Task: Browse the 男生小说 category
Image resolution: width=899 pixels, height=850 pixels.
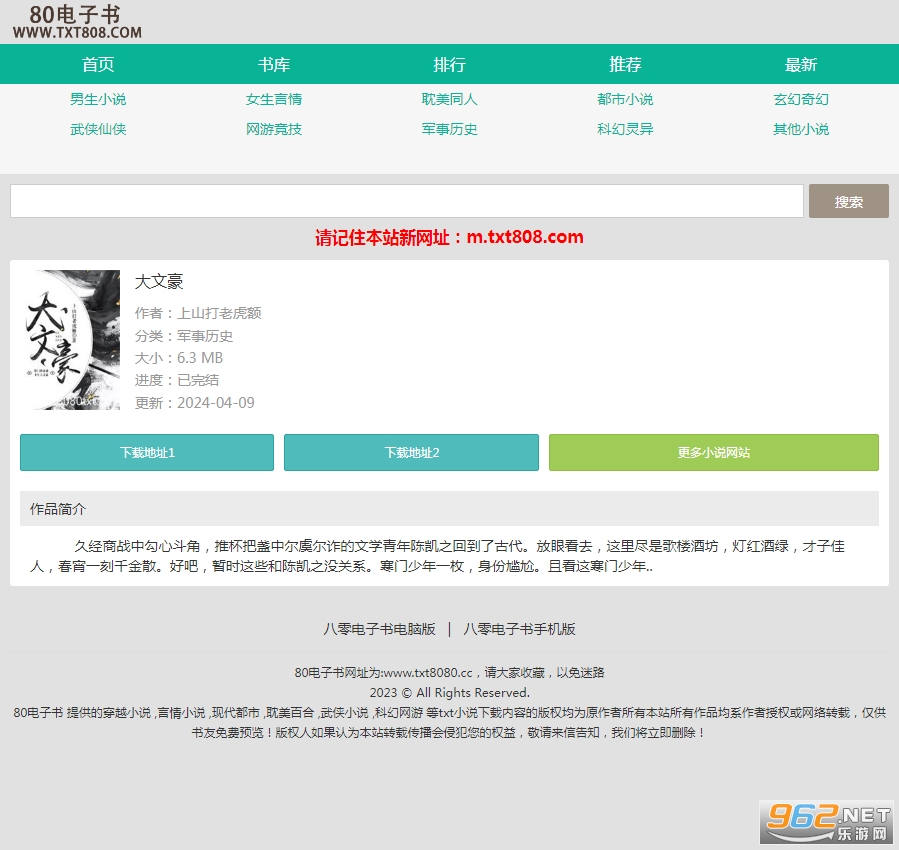Action: [x=98, y=99]
